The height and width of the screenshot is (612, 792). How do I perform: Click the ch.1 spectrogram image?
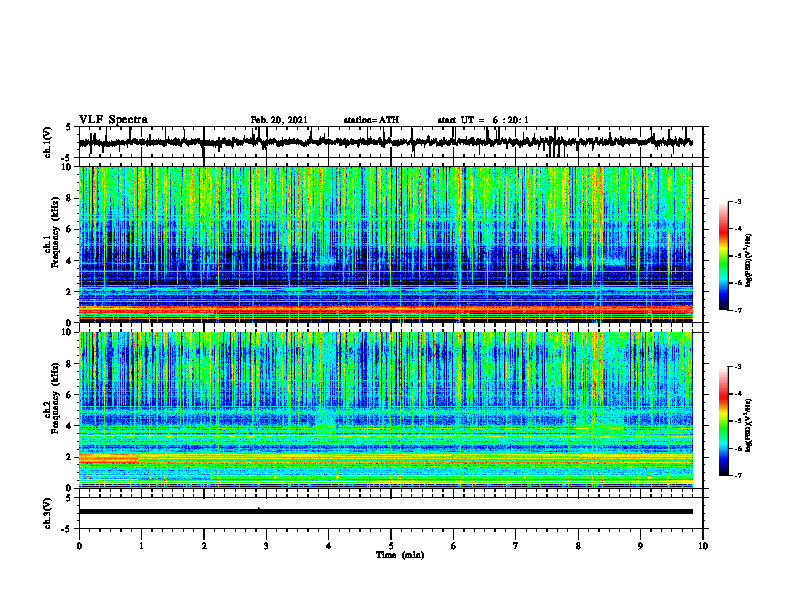tap(386, 244)
